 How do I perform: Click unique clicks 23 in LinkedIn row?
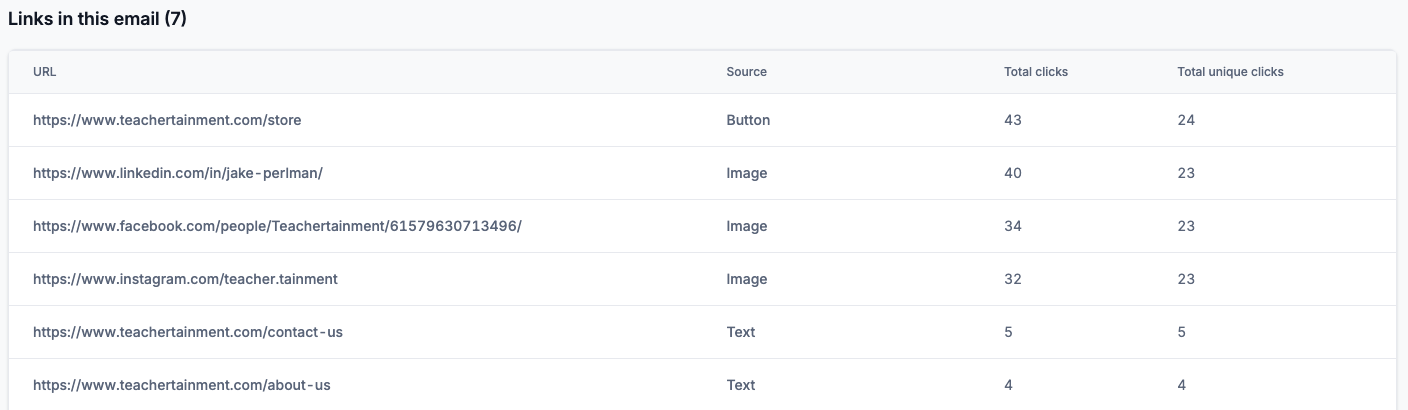click(x=1186, y=173)
